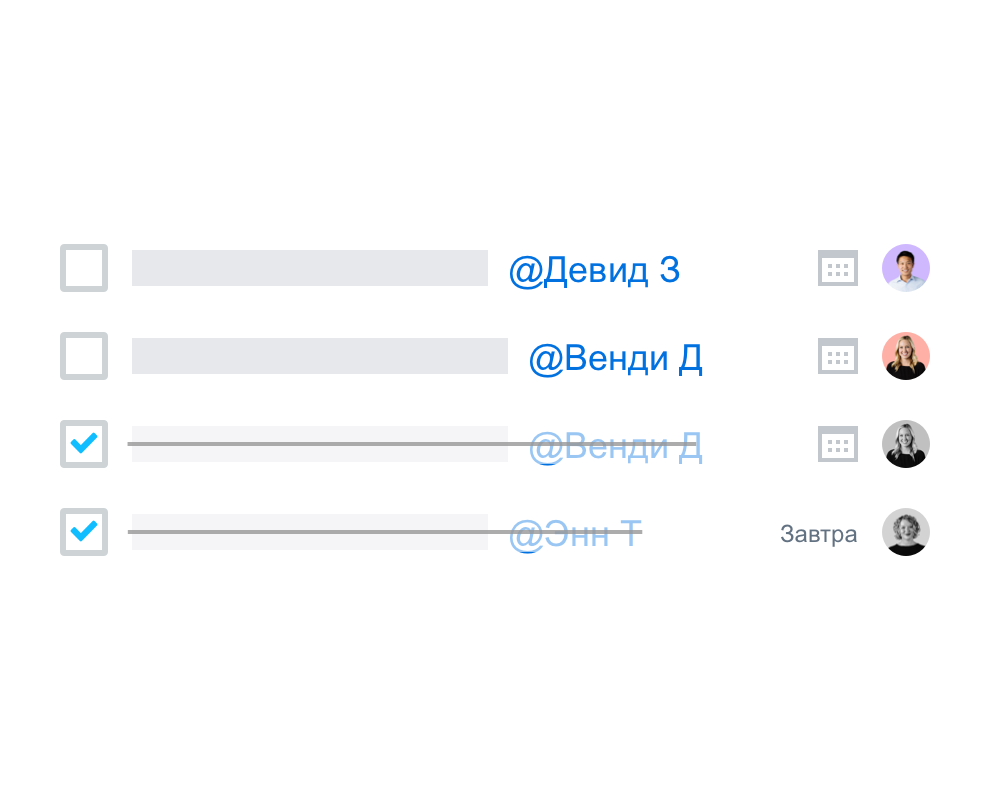990x800 pixels.
Task: Open the crossed-out @Венди Д mention
Action: coord(616,446)
